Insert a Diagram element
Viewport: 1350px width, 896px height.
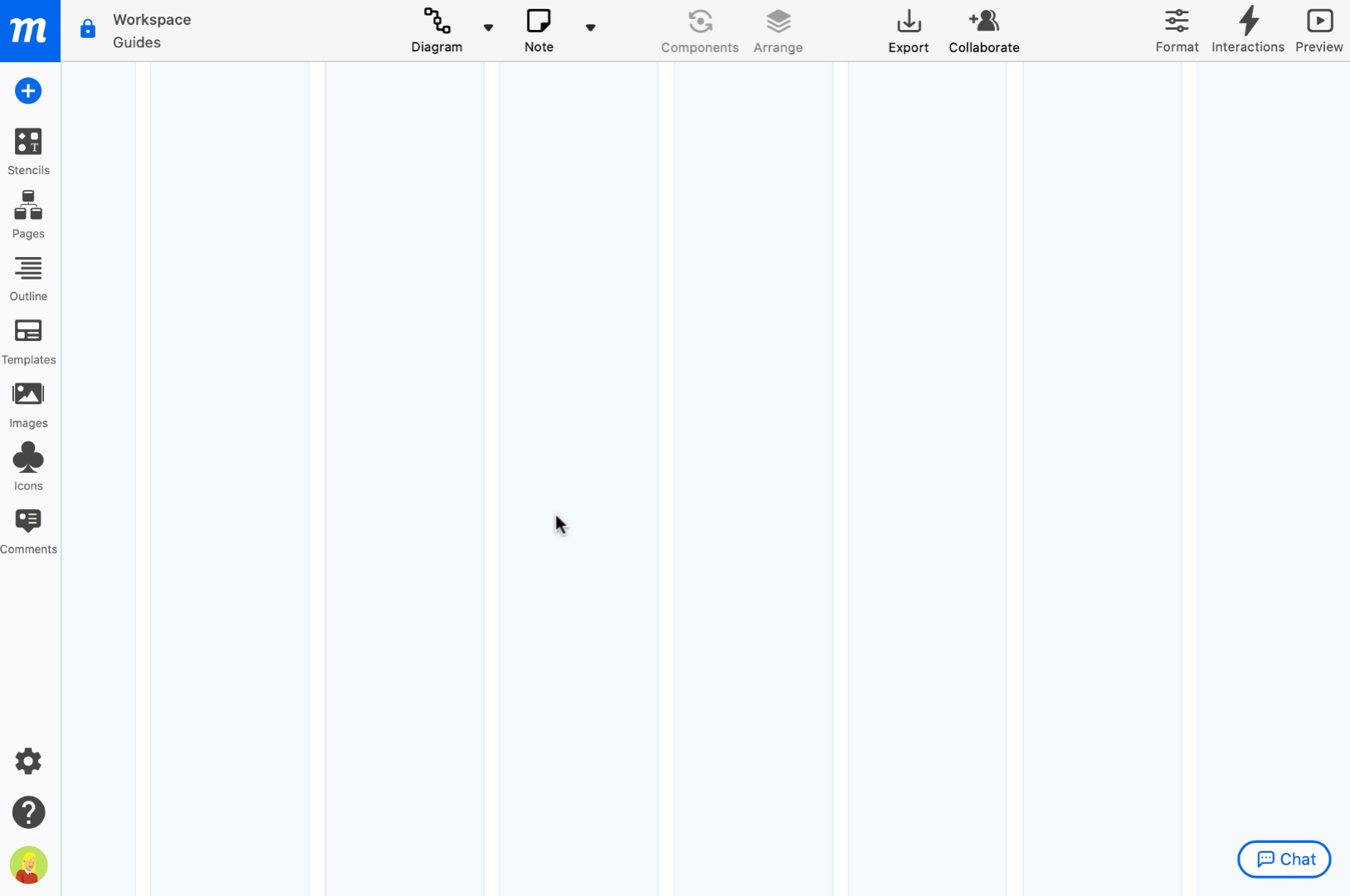tap(436, 29)
